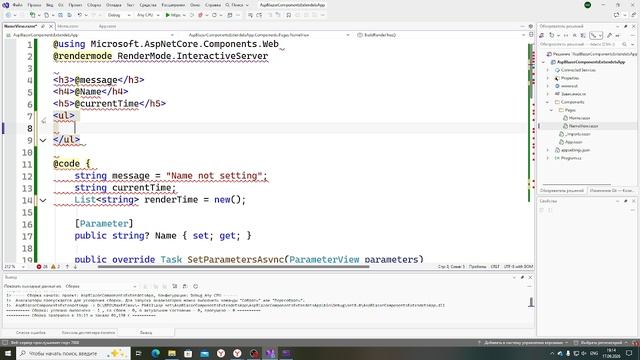Click the Поиск search box in title bar

coord(237,5)
